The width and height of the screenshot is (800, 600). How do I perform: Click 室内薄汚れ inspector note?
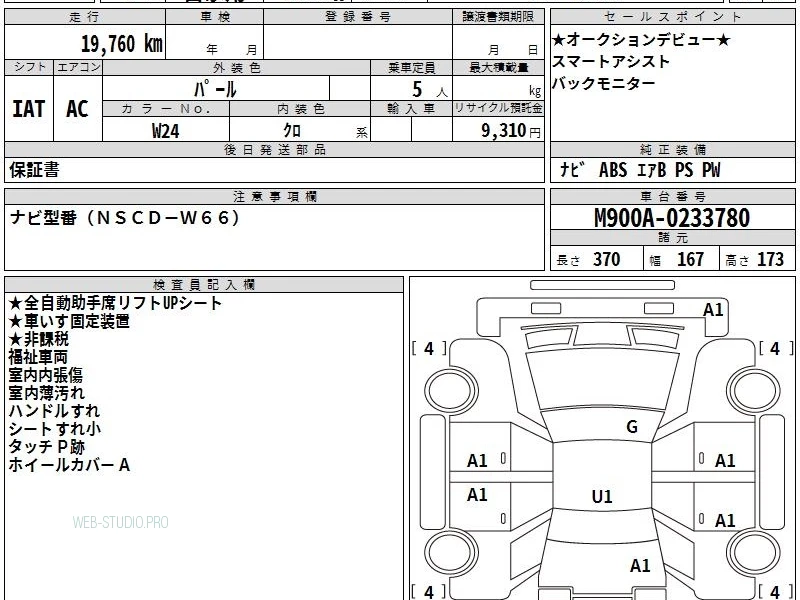(46, 393)
